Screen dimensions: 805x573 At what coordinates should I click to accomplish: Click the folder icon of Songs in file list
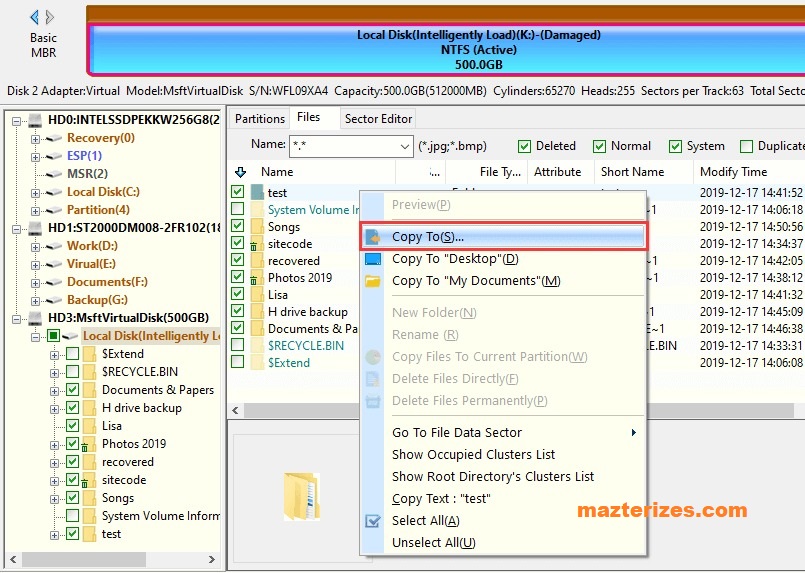tap(257, 226)
